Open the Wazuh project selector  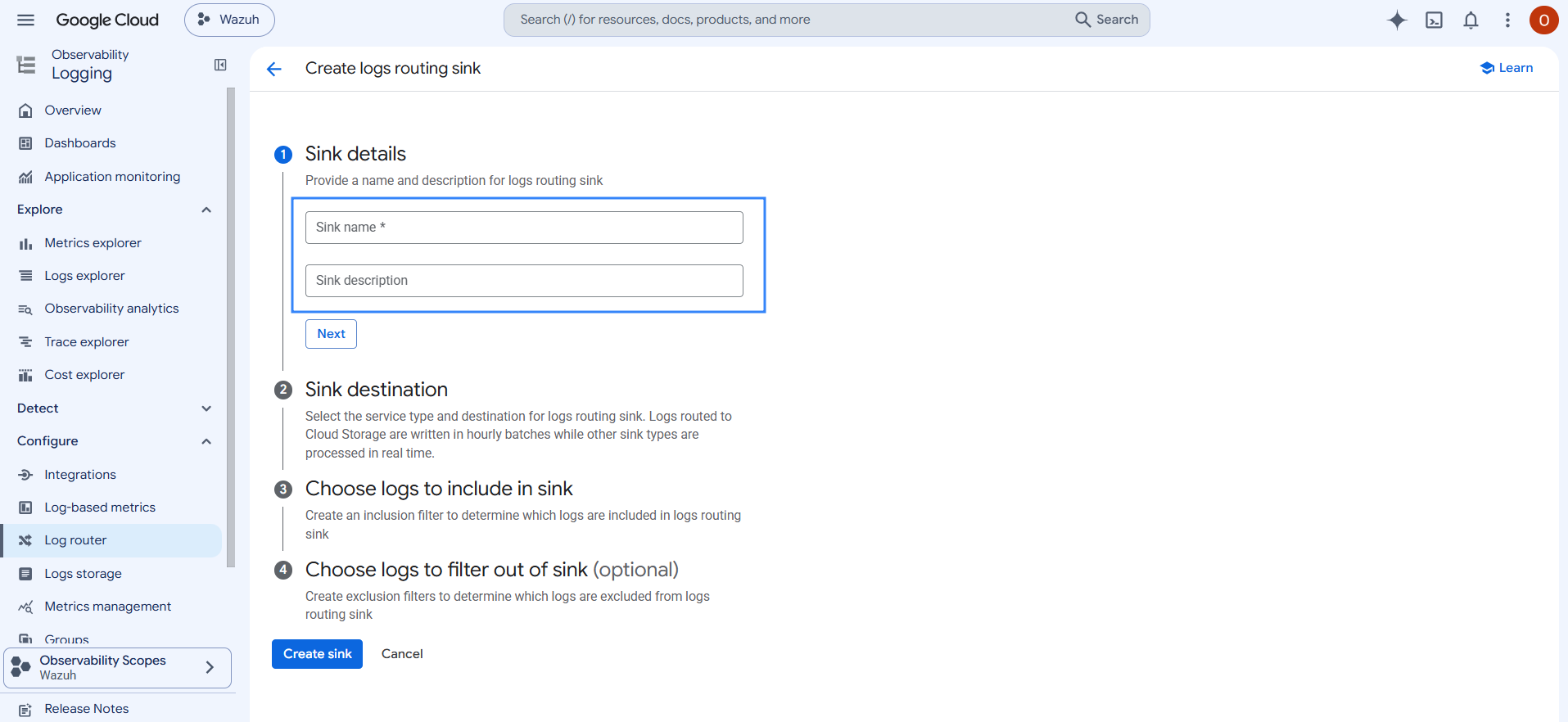[x=229, y=20]
